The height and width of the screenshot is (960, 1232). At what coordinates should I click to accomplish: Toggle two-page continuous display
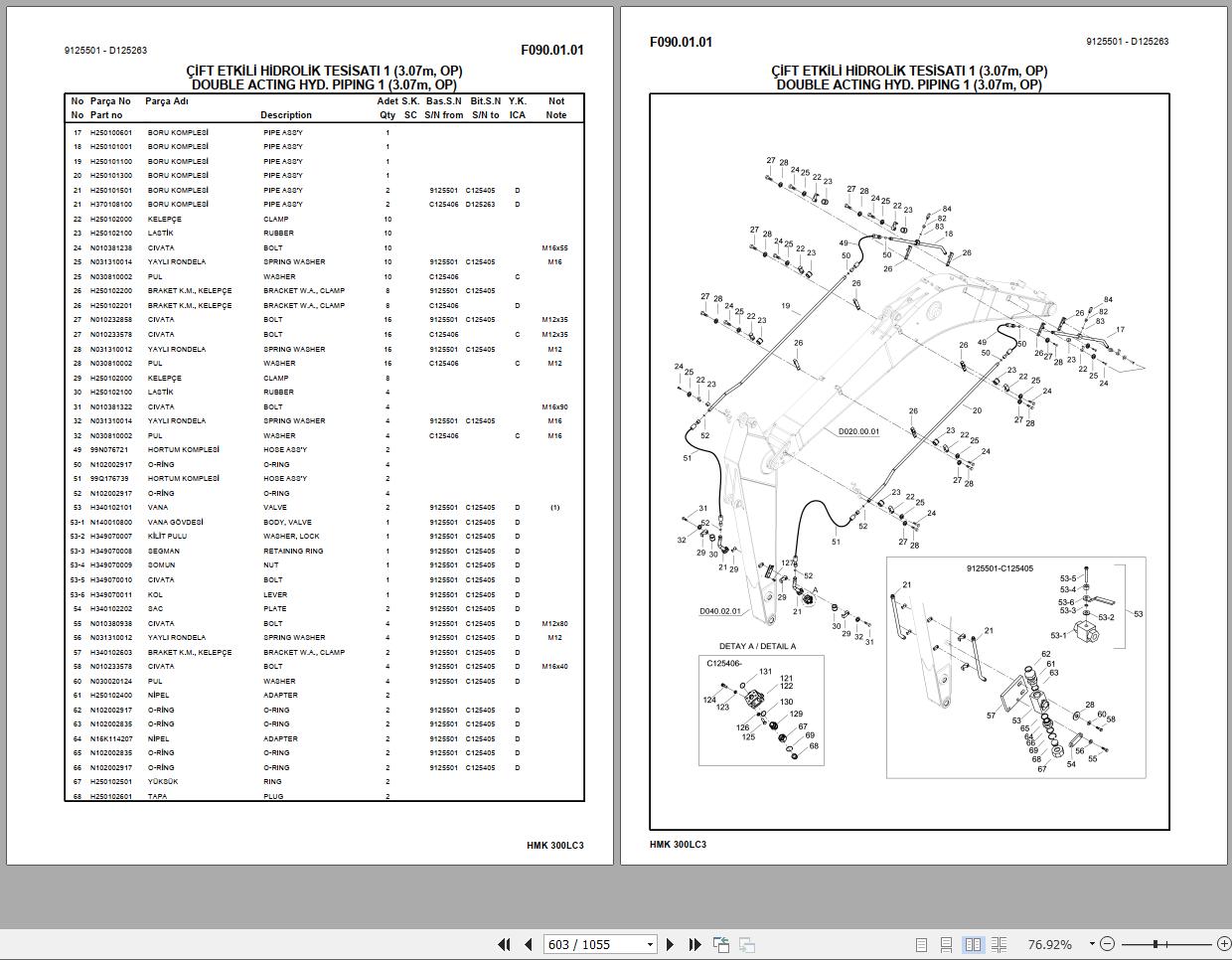coord(997,944)
